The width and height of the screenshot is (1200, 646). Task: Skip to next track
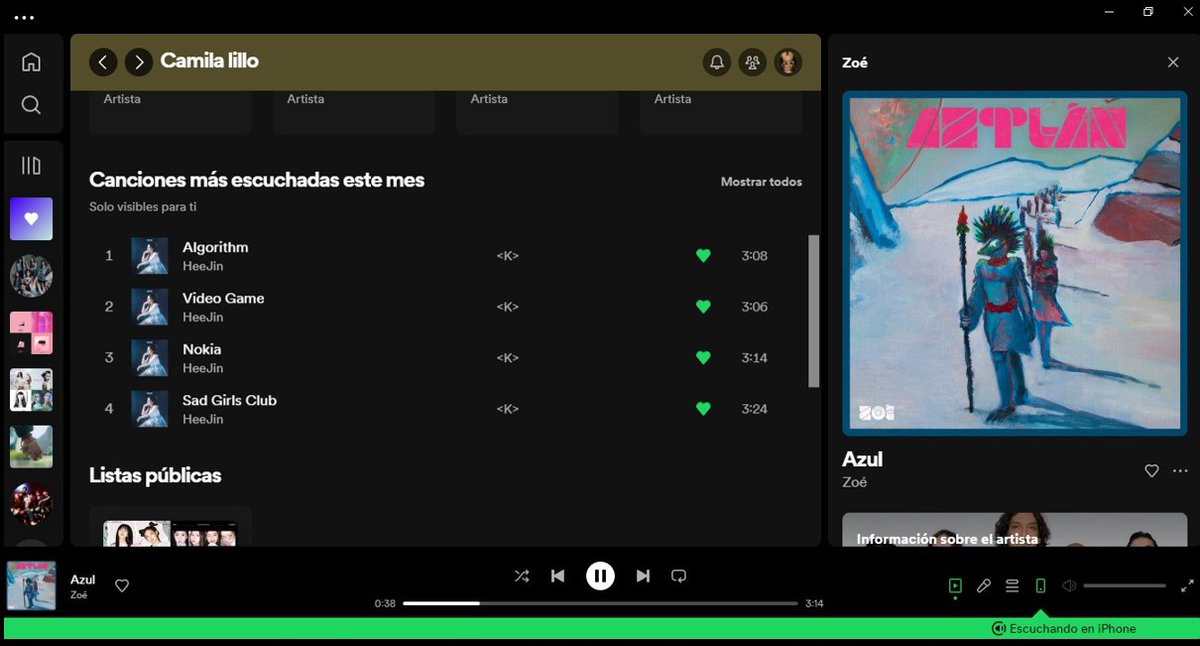[x=643, y=576]
